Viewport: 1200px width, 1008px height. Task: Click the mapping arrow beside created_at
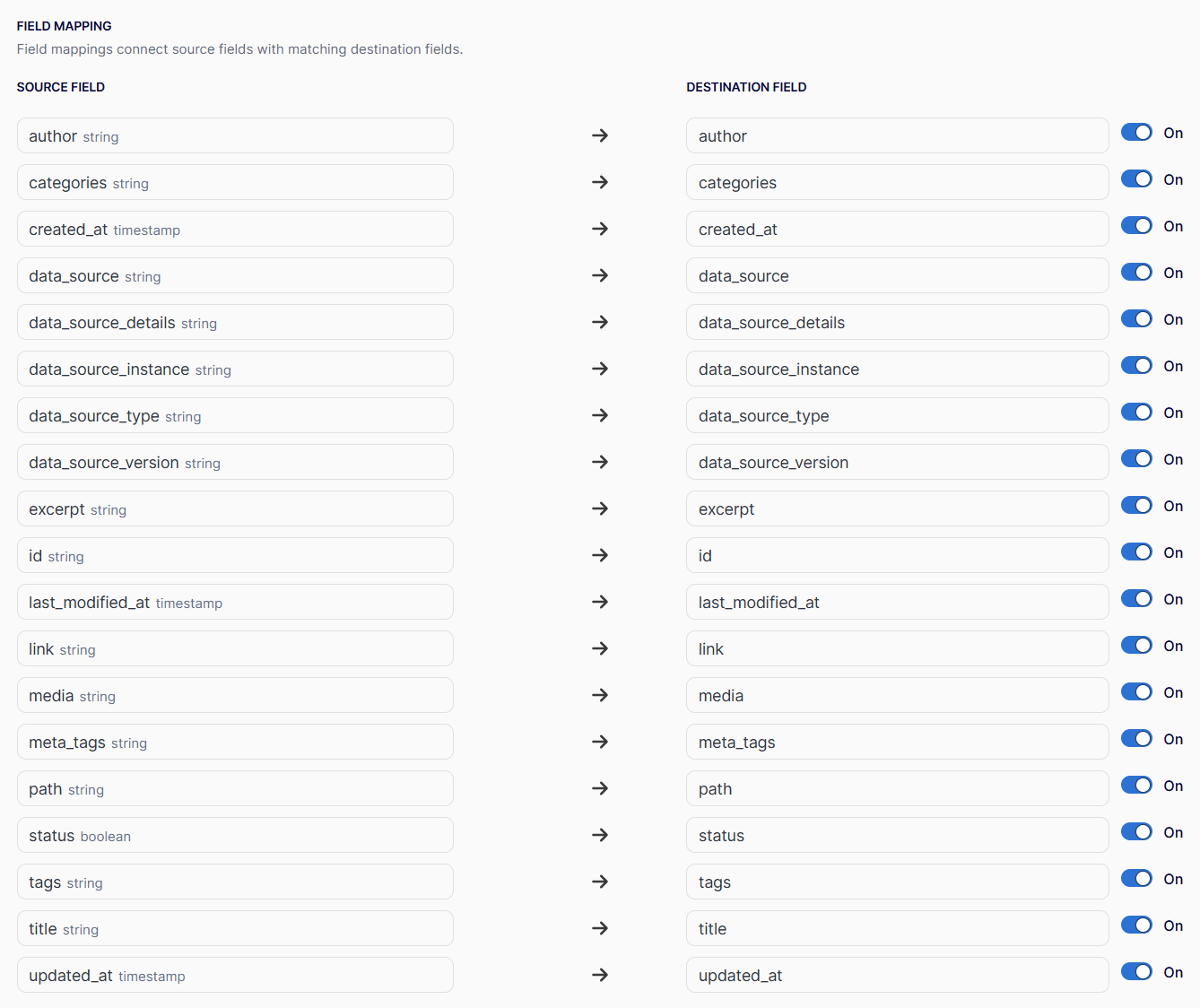click(600, 229)
